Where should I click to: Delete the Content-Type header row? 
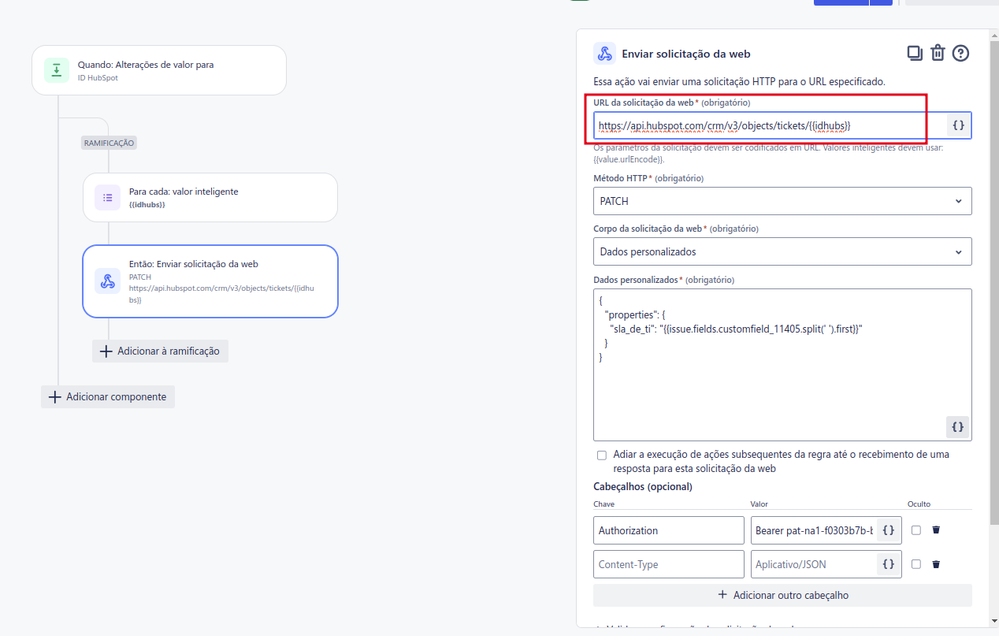pyautogui.click(x=936, y=564)
